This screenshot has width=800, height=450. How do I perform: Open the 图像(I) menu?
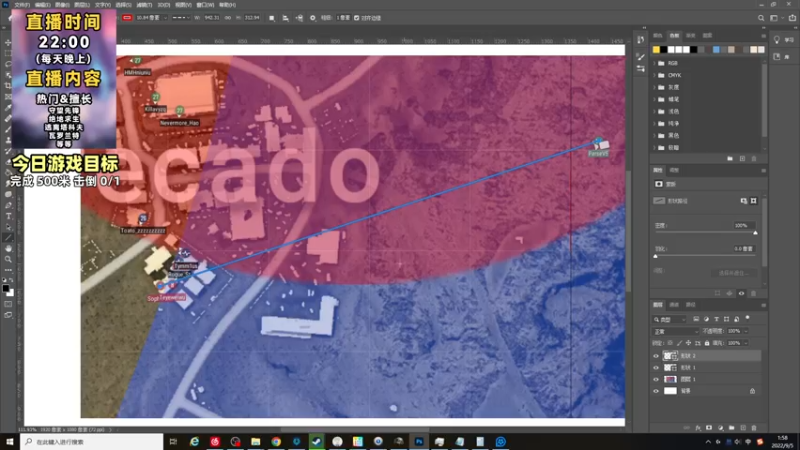pyautogui.click(x=62, y=5)
